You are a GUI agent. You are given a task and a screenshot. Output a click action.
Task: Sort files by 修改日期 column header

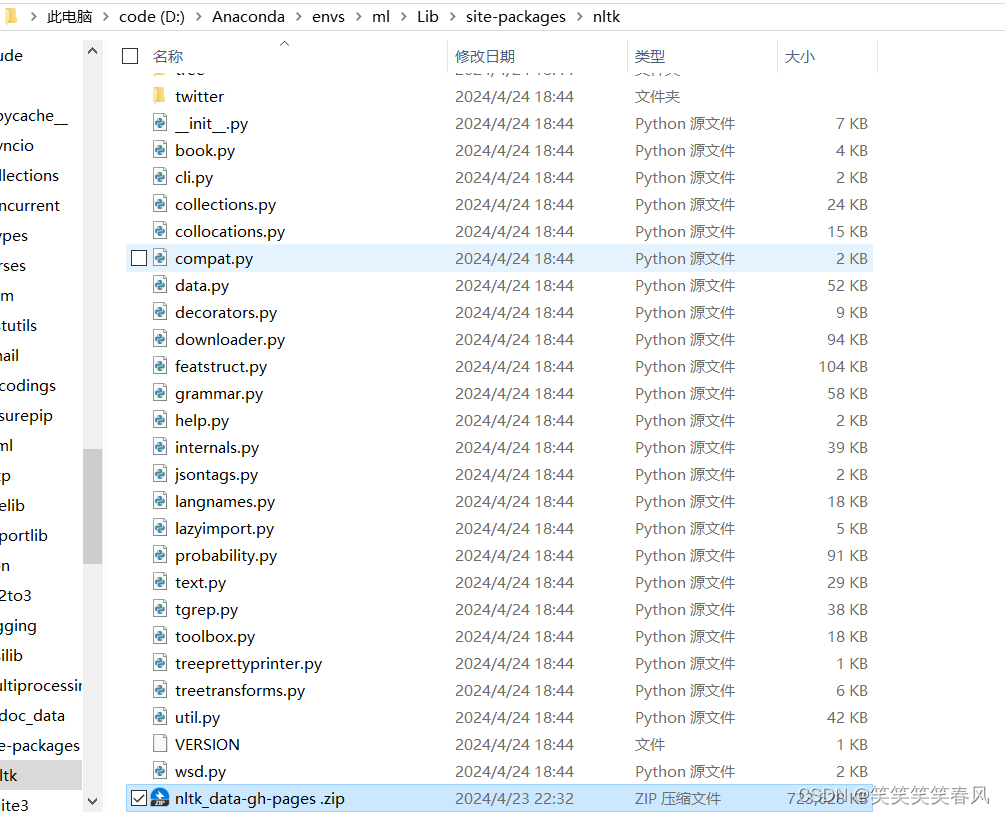tap(485, 56)
